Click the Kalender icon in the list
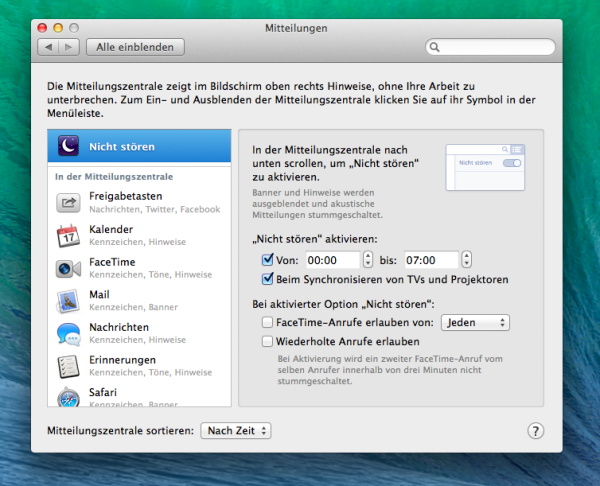This screenshot has width=600, height=486. [x=68, y=235]
